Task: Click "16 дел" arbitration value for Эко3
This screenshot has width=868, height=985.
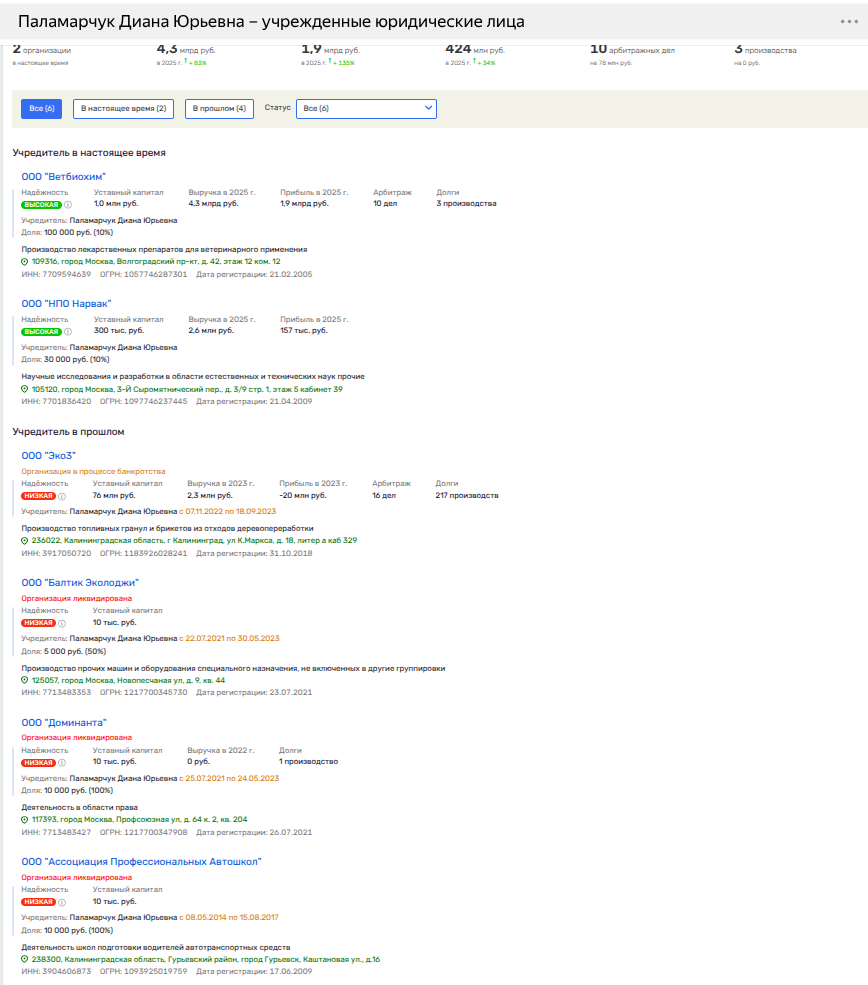Action: [384, 496]
